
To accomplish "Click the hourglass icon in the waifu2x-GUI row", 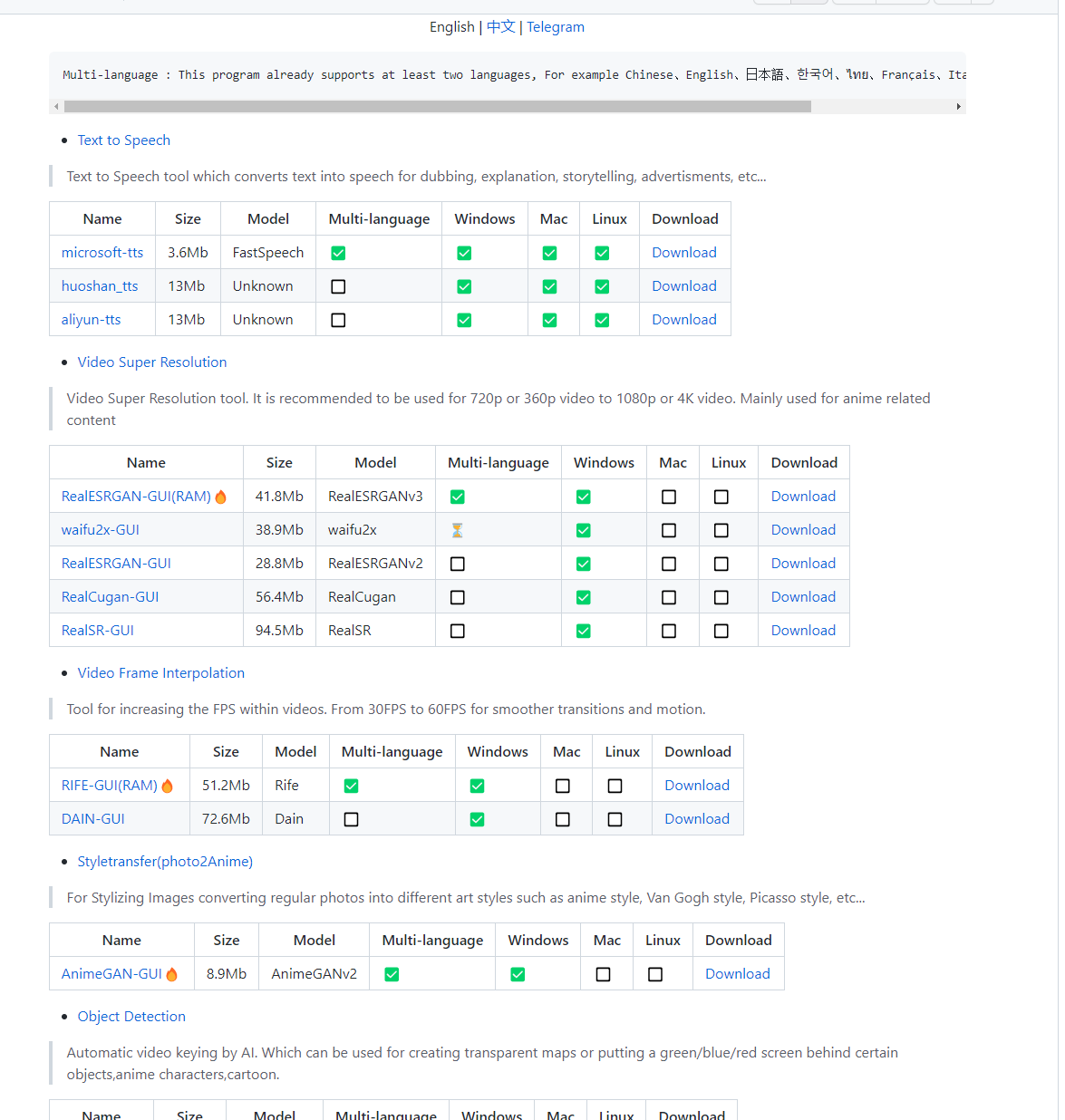I will pyautogui.click(x=457, y=530).
